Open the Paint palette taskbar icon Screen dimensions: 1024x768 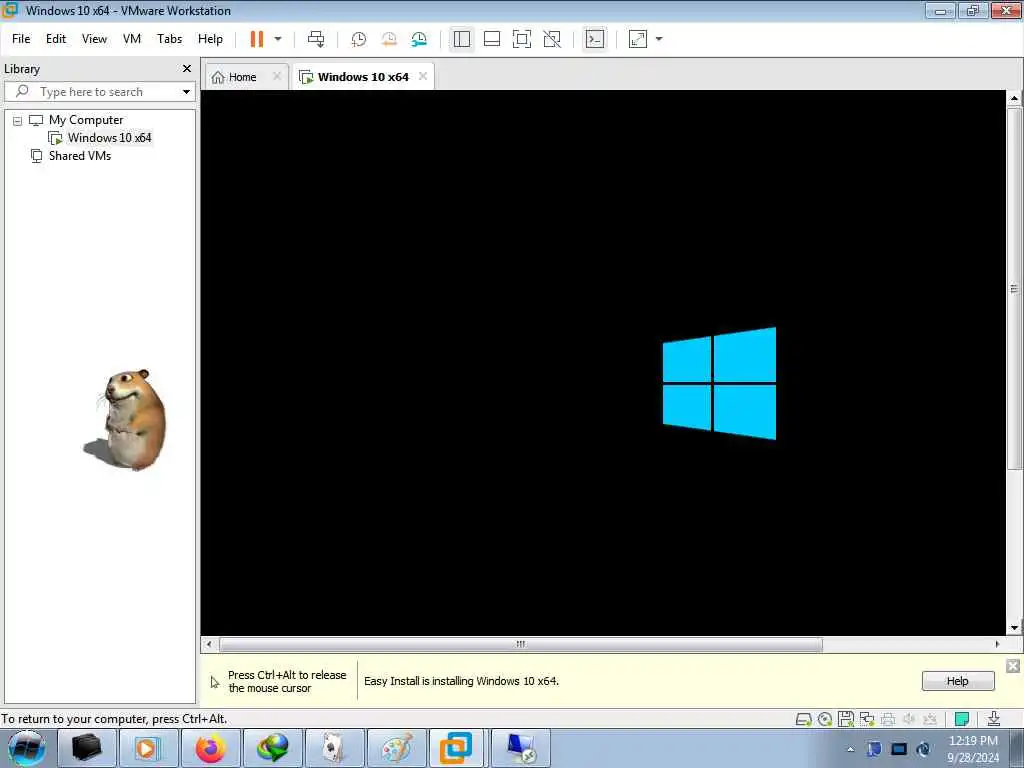tap(396, 748)
